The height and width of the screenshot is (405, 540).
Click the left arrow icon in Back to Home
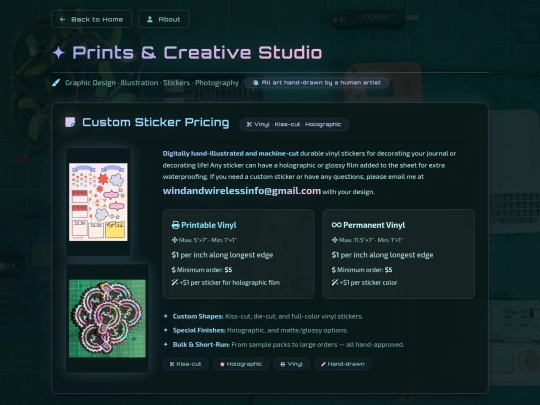(62, 19)
